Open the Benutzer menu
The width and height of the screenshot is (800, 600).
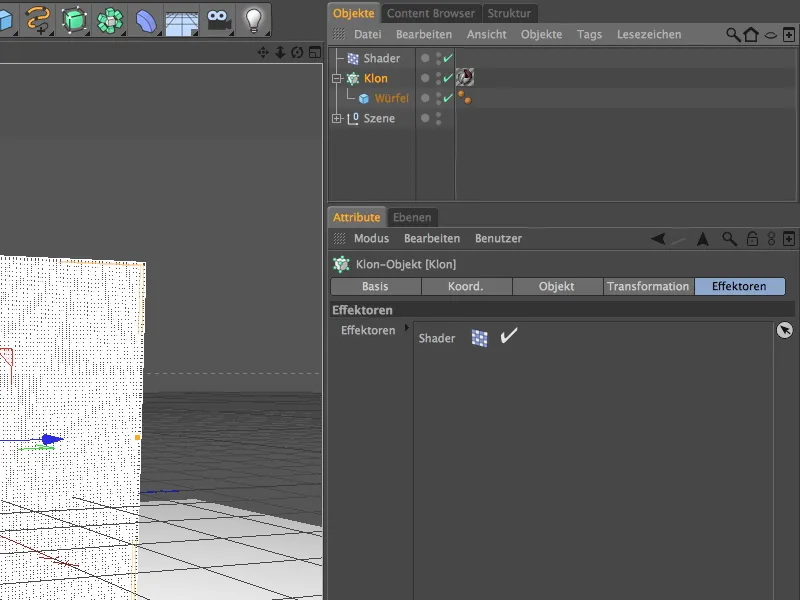pos(498,238)
